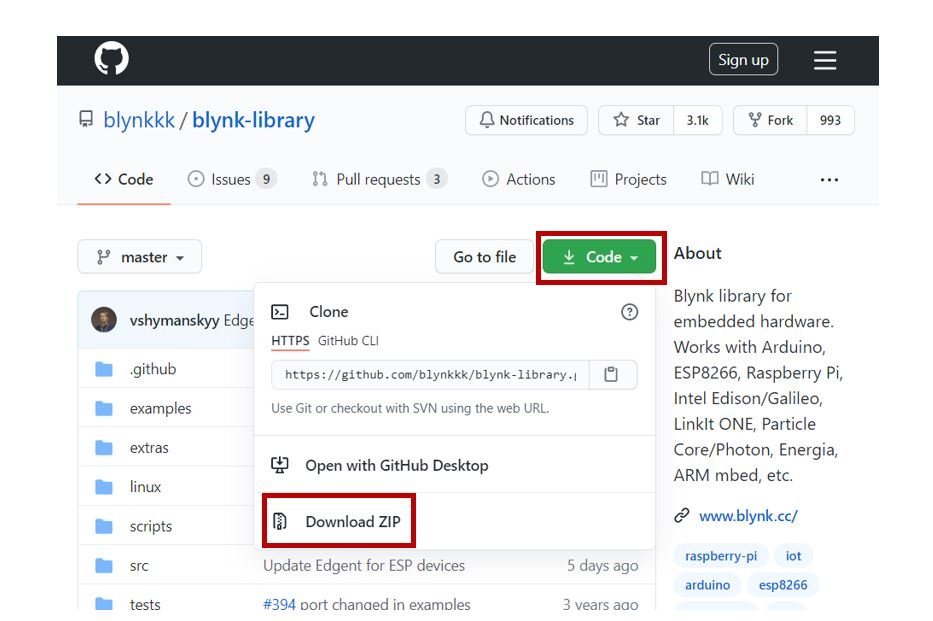Image resolution: width=933 pixels, height=621 pixels.
Task: Open the Clone help question mark
Action: pos(629,312)
